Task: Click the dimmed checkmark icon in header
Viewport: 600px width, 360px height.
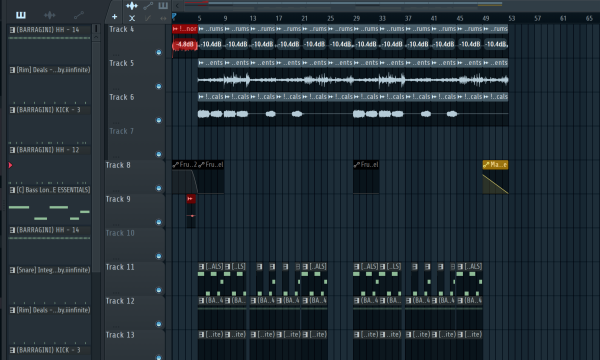Action: pyautogui.click(x=148, y=18)
